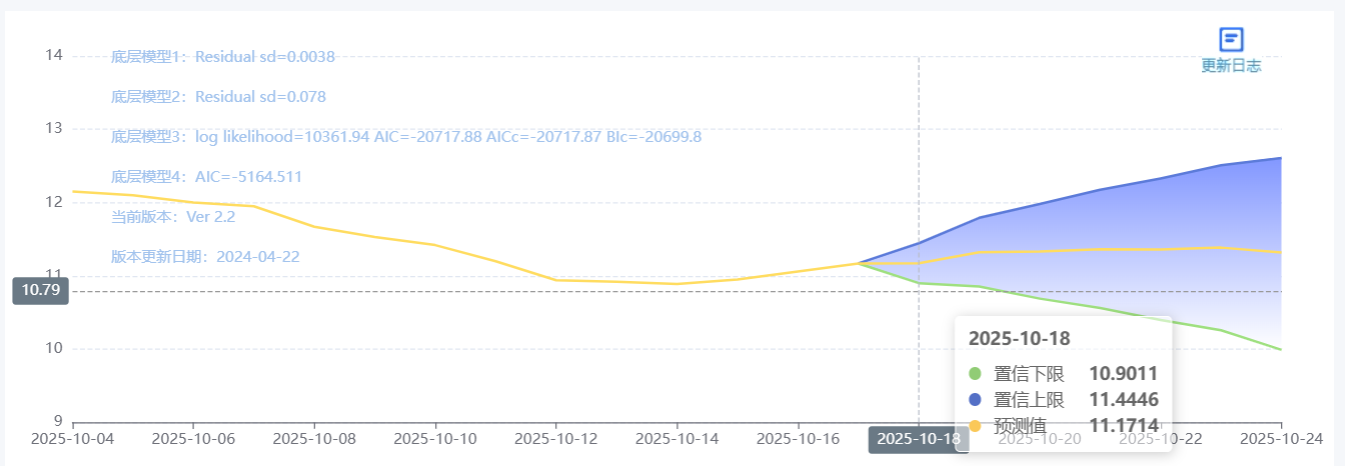
Task: Click yellow 预测值 dot in tooltip
Action: coord(975,426)
